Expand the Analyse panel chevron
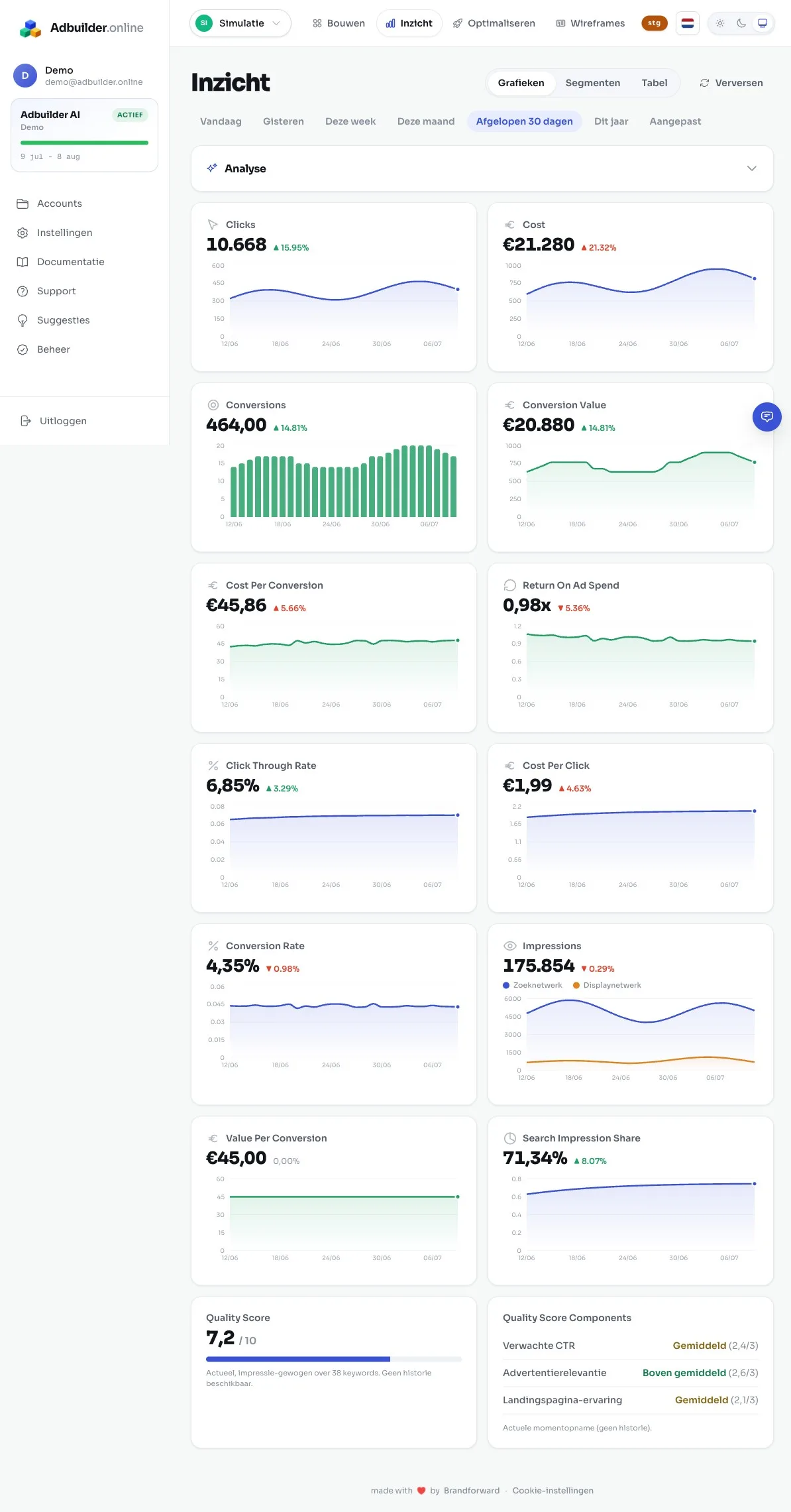 pyautogui.click(x=752, y=168)
